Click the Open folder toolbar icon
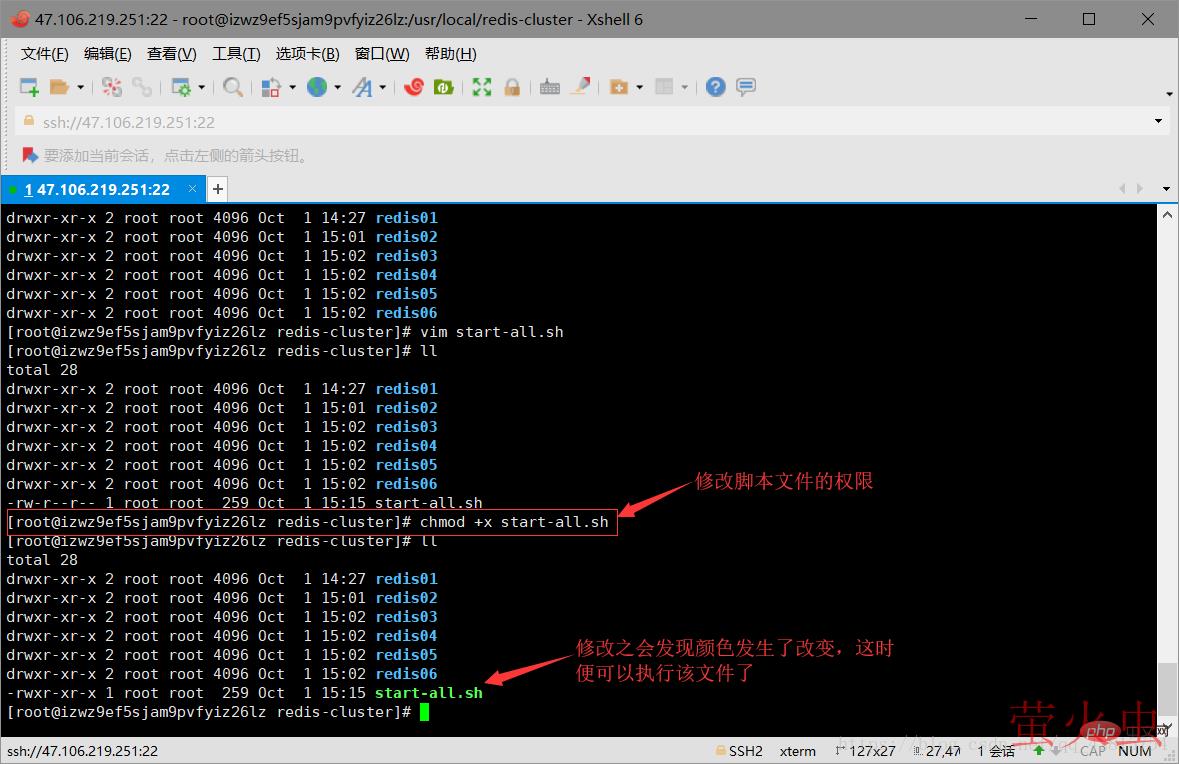The image size is (1179, 764). 59,88
